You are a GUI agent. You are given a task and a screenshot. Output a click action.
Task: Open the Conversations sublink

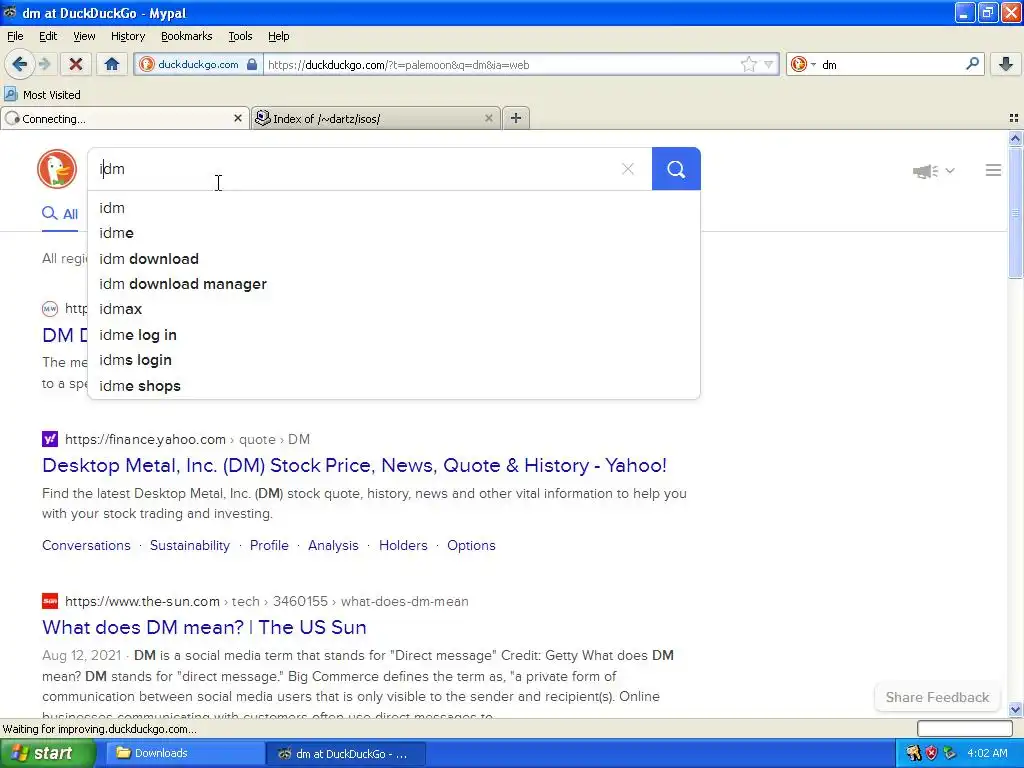coord(86,545)
